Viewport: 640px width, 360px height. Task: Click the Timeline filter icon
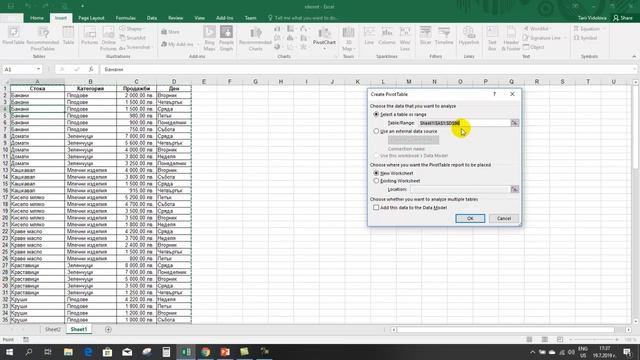pyautogui.click(x=444, y=35)
